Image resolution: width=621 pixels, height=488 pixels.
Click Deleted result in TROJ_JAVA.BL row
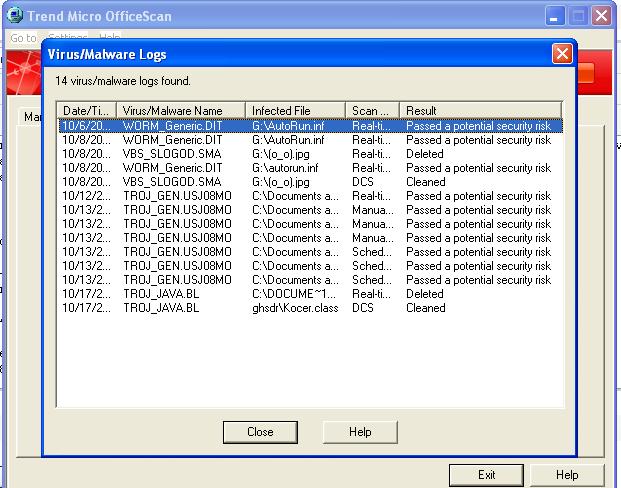click(425, 294)
